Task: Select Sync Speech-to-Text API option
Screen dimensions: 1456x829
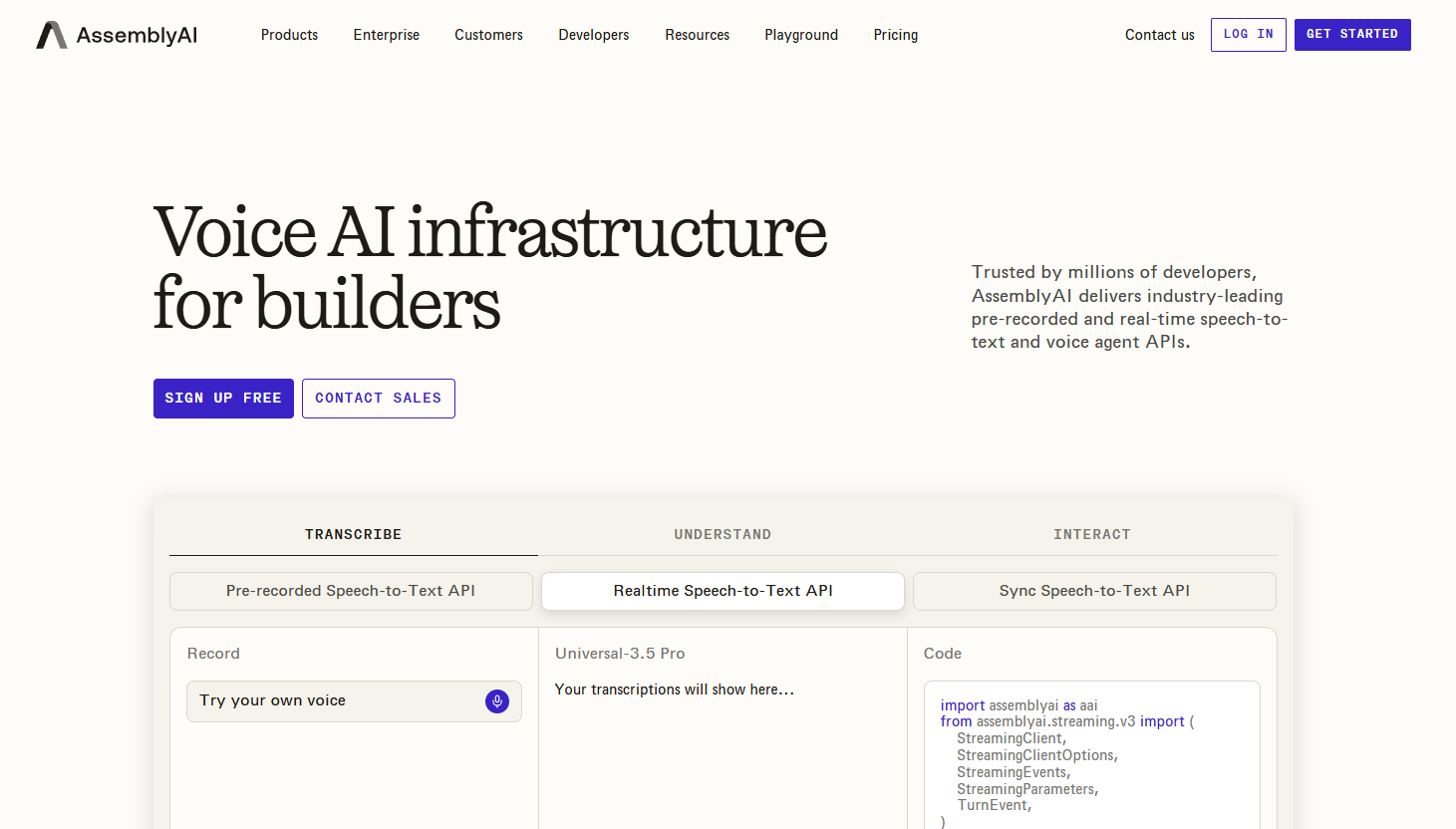Action: tap(1094, 591)
